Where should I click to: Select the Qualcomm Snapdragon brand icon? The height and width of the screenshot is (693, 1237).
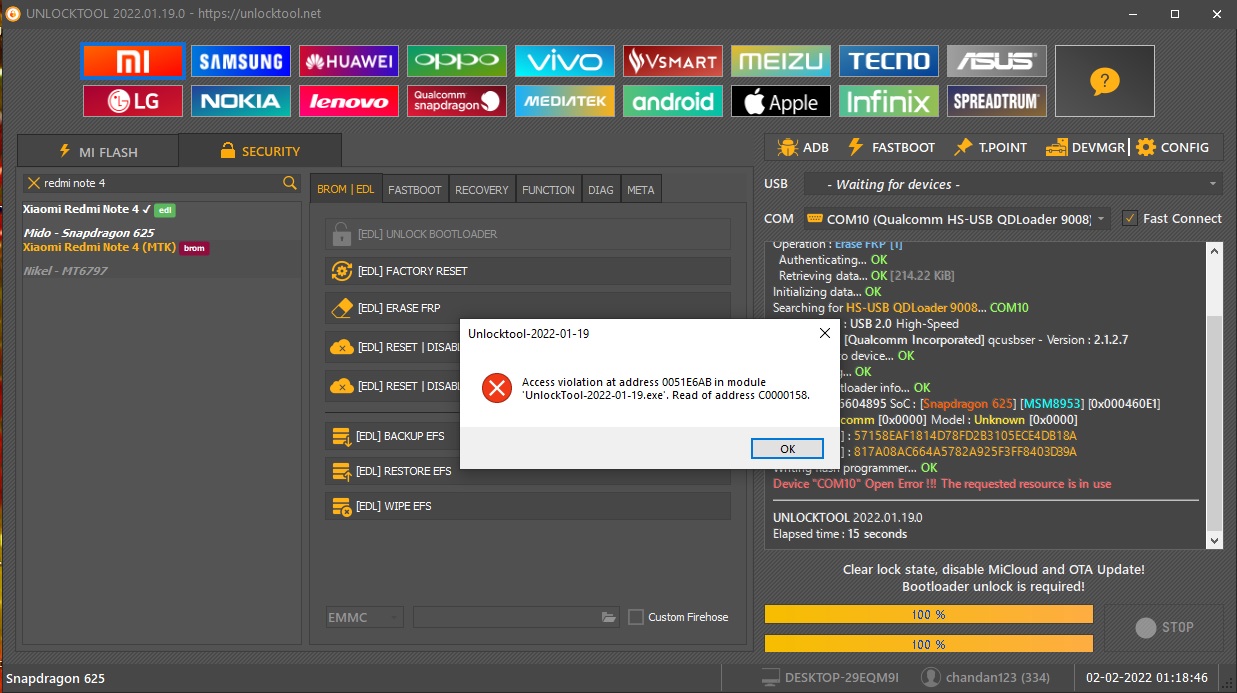click(456, 100)
